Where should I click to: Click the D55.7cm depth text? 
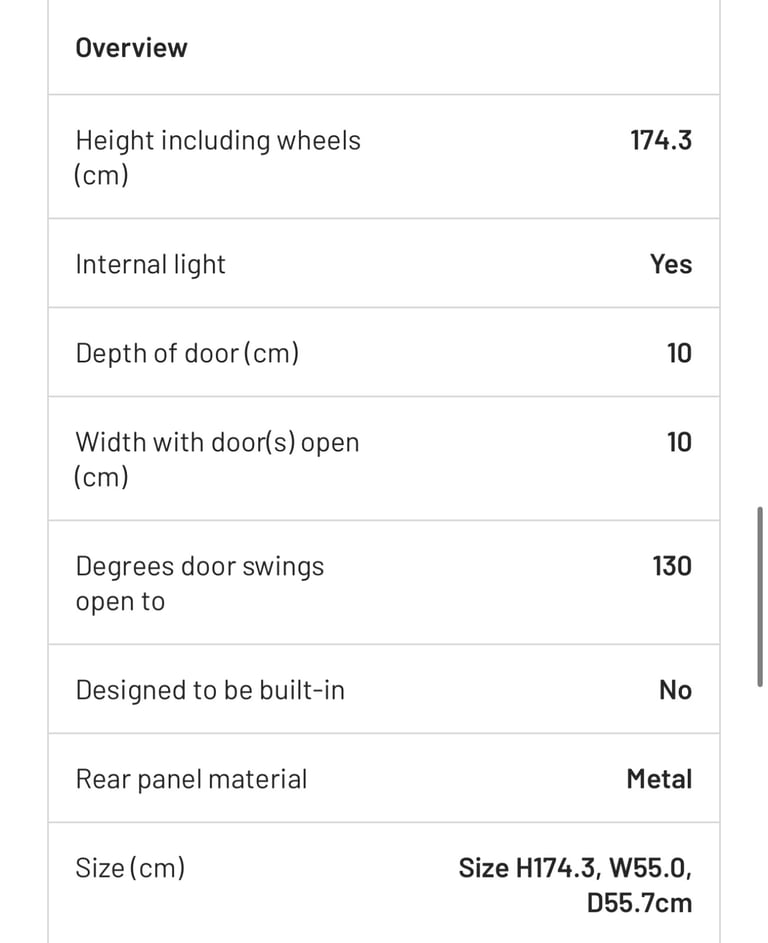pos(639,903)
